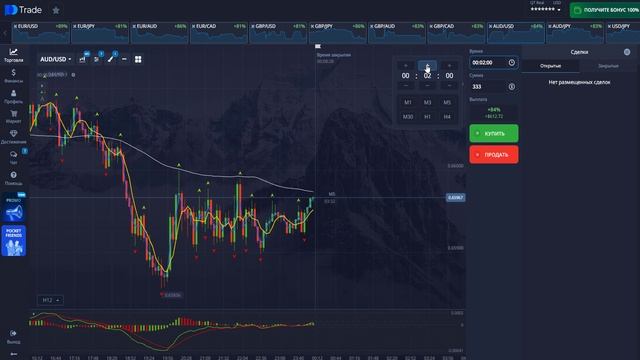This screenshot has width=640, height=360.
Task: Open indicator settings gear on chart
Action: [73, 75]
